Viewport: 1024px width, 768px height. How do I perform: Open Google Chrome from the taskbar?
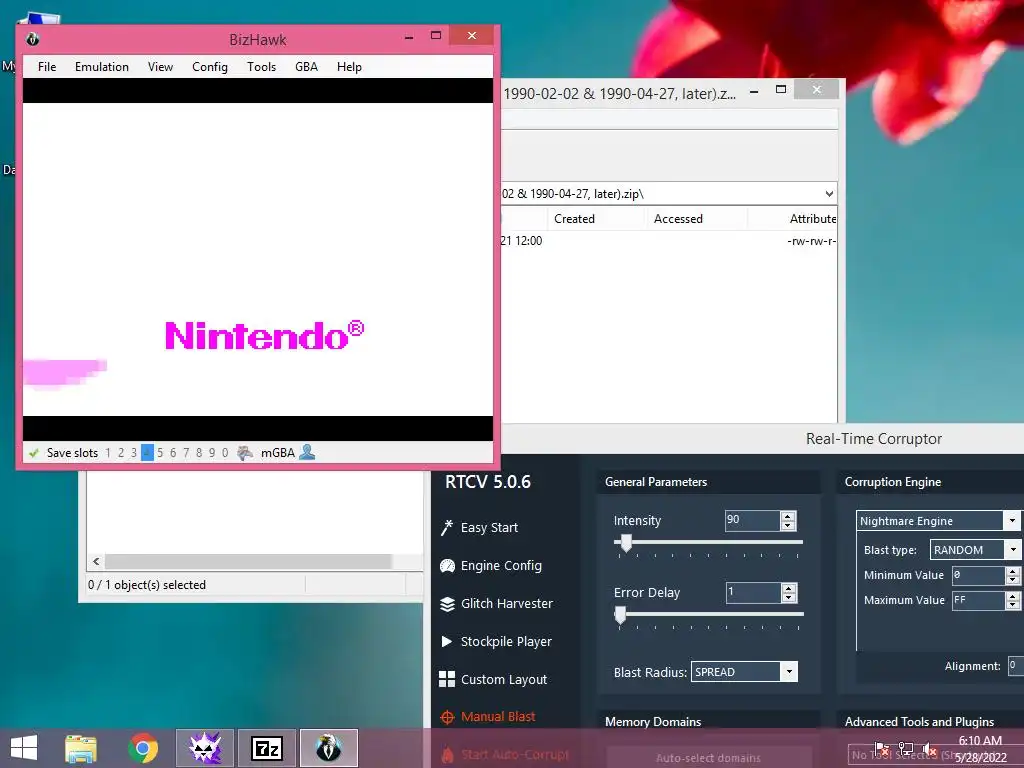tap(143, 748)
